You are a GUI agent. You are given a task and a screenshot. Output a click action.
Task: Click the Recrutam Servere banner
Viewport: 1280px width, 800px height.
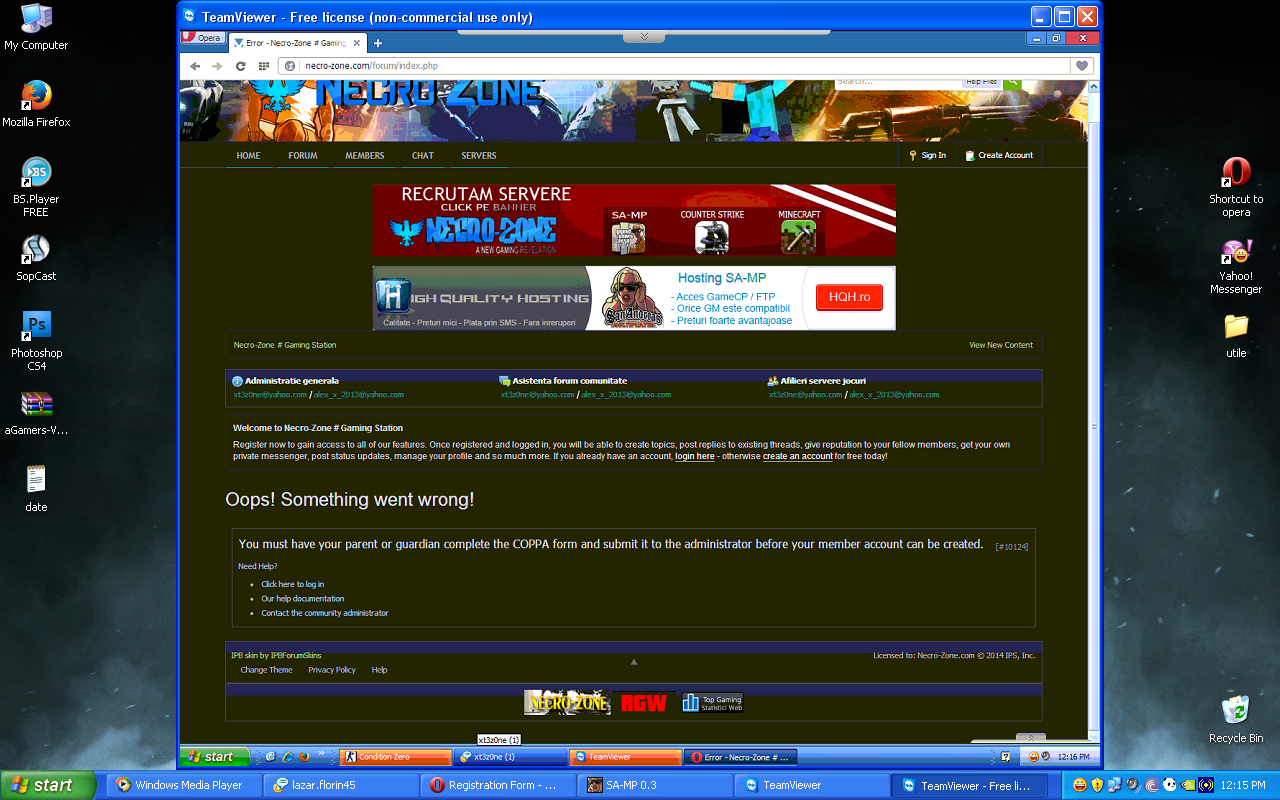(x=634, y=220)
